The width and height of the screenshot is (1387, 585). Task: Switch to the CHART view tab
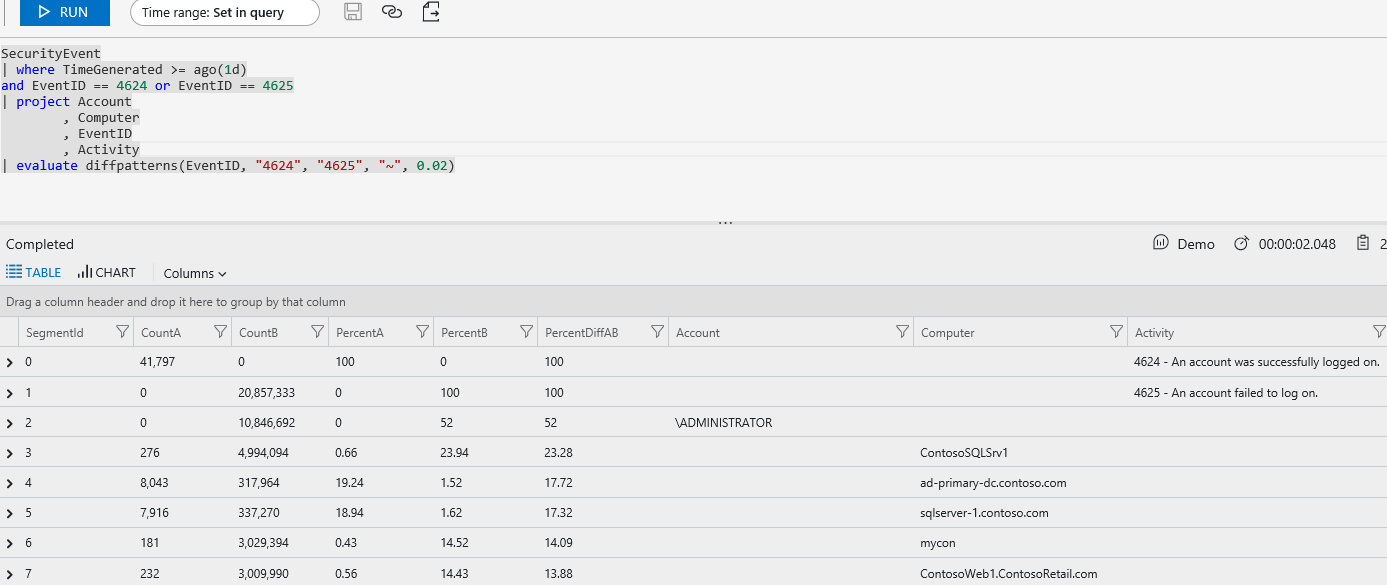point(107,273)
